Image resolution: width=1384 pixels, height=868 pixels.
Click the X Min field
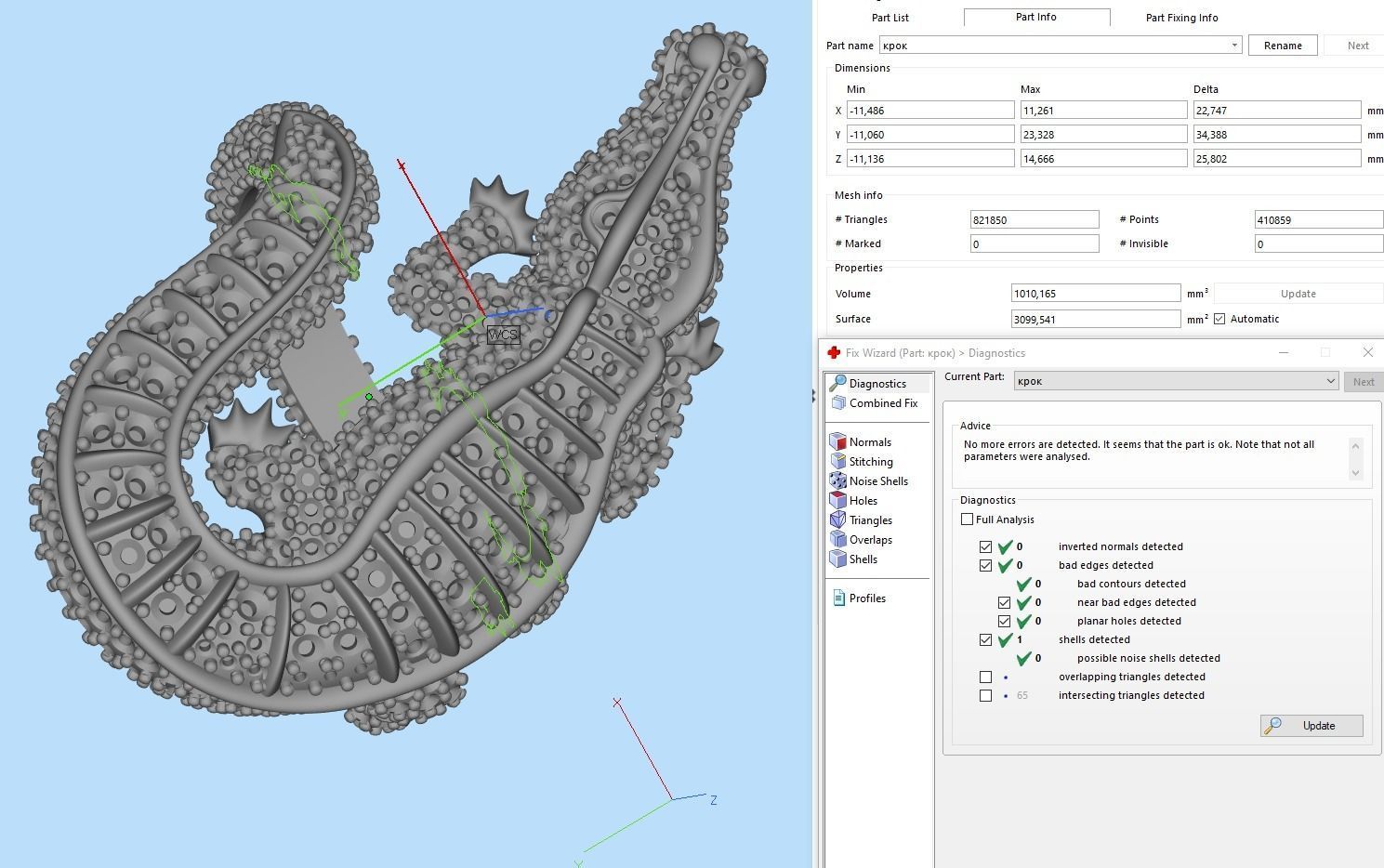(930, 110)
